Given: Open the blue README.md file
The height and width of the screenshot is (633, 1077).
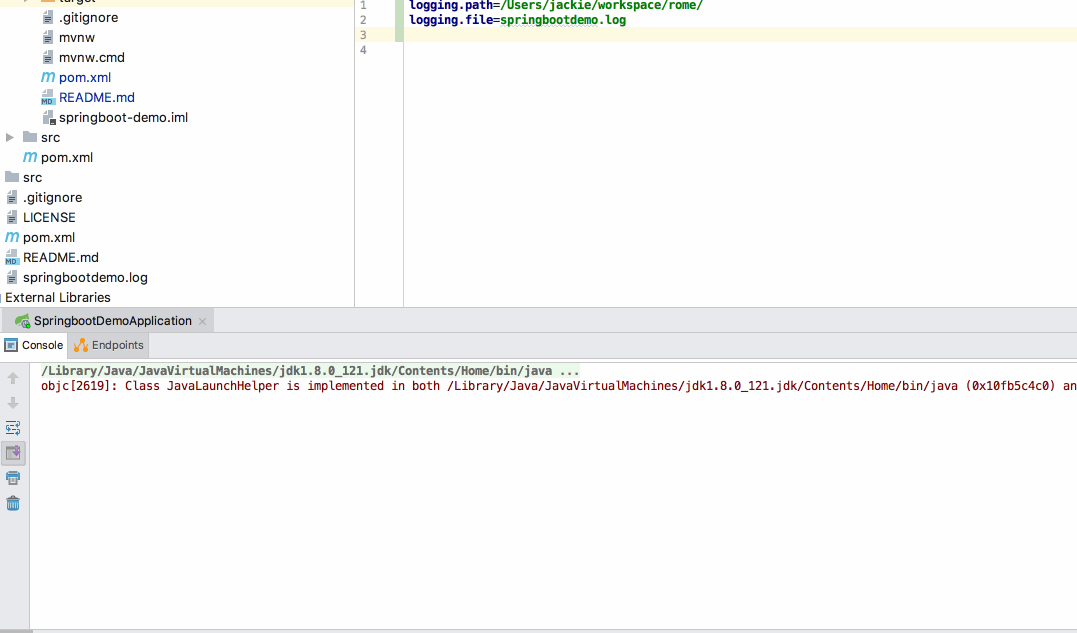Looking at the screenshot, I should tap(96, 97).
